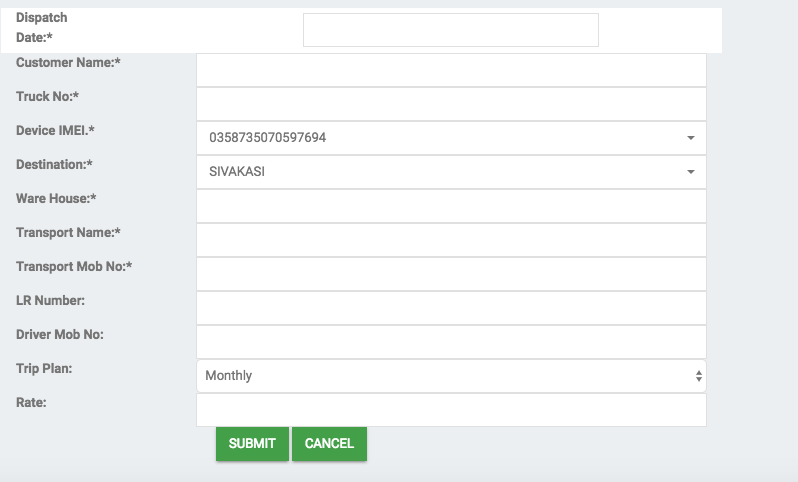
Task: Click the Rate input field
Action: click(x=451, y=410)
